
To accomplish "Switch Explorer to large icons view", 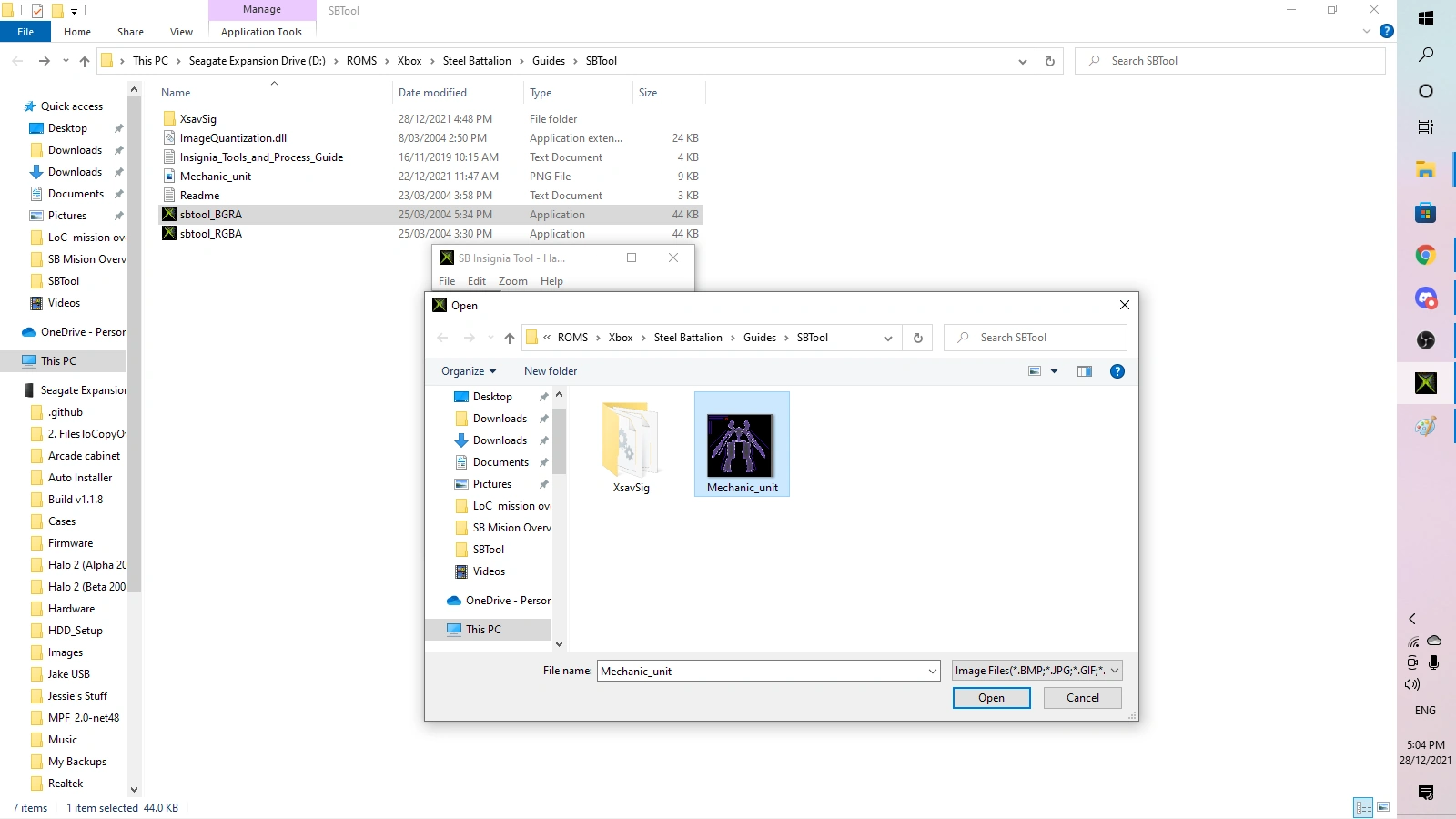I will (1383, 807).
